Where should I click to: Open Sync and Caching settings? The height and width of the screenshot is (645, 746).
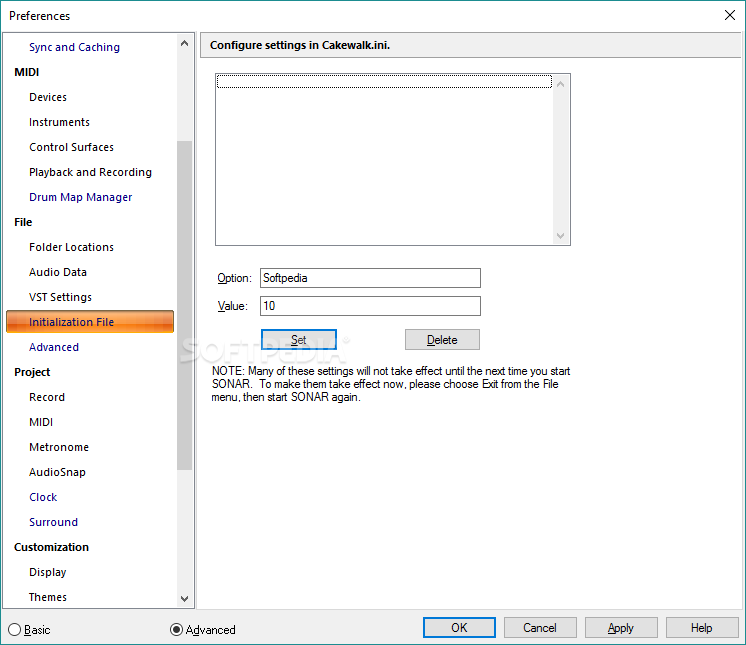tap(74, 47)
